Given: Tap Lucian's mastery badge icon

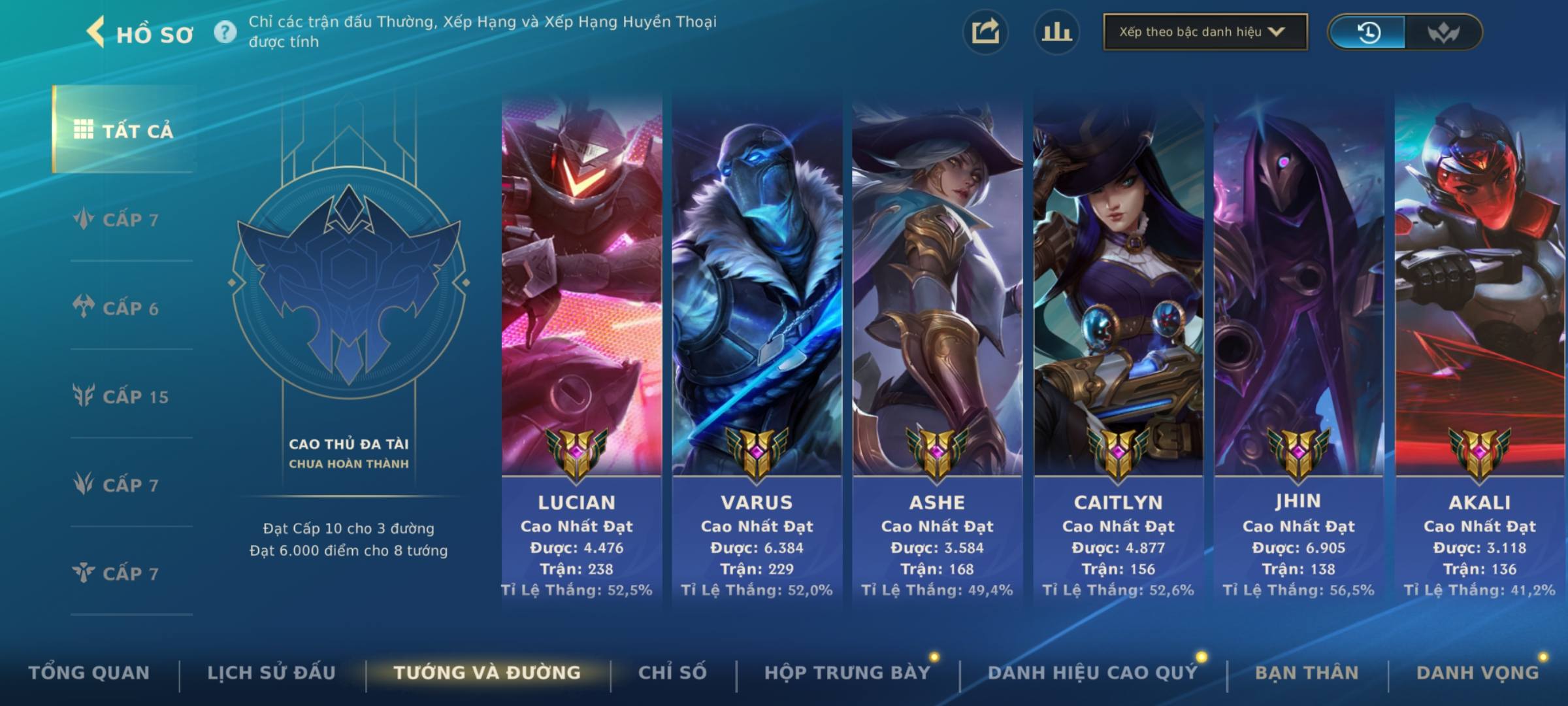Looking at the screenshot, I should pos(577,454).
